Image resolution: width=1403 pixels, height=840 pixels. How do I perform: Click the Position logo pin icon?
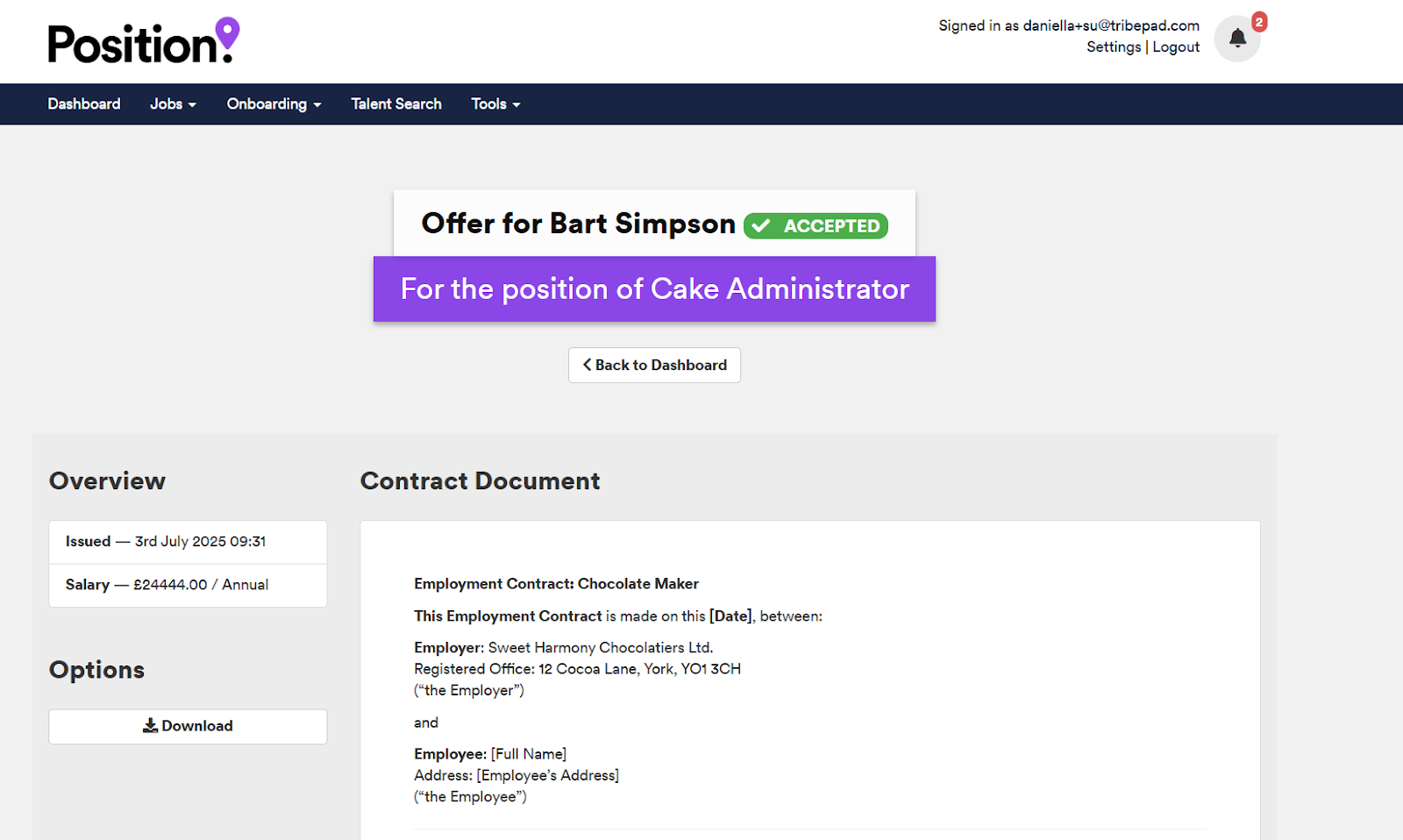(228, 32)
